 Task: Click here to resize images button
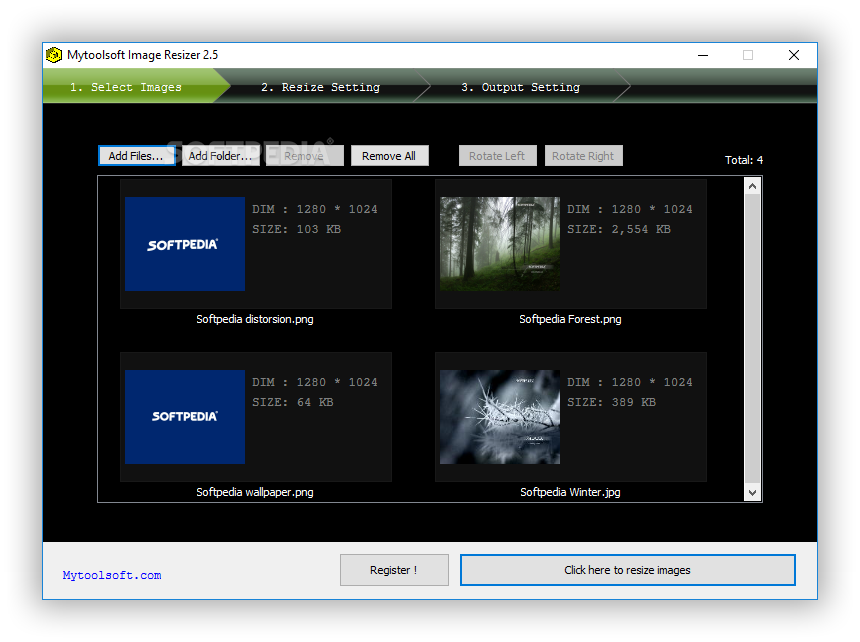[x=627, y=570]
